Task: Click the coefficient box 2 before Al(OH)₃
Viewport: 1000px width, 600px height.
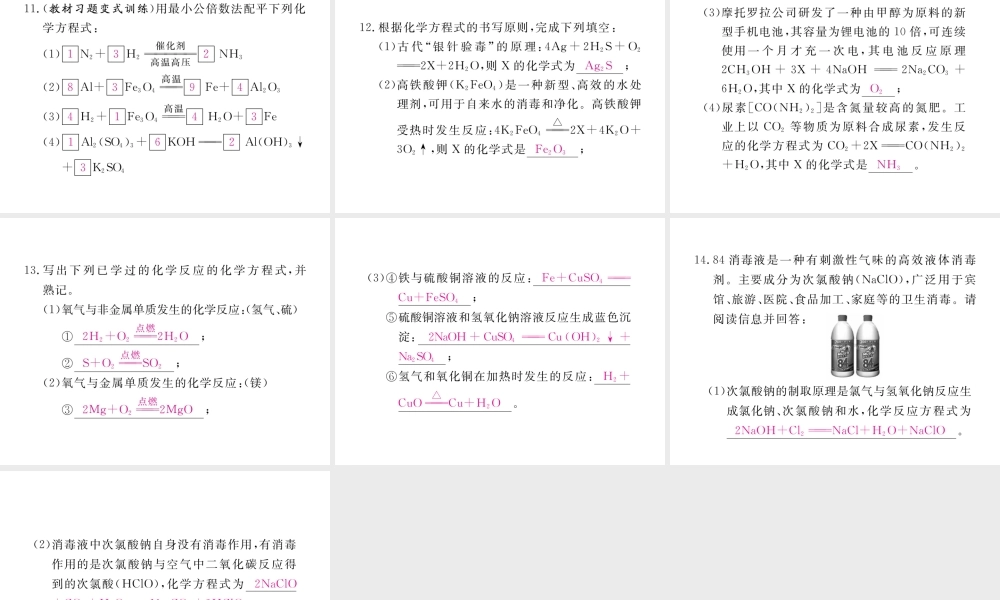Action: tap(232, 142)
